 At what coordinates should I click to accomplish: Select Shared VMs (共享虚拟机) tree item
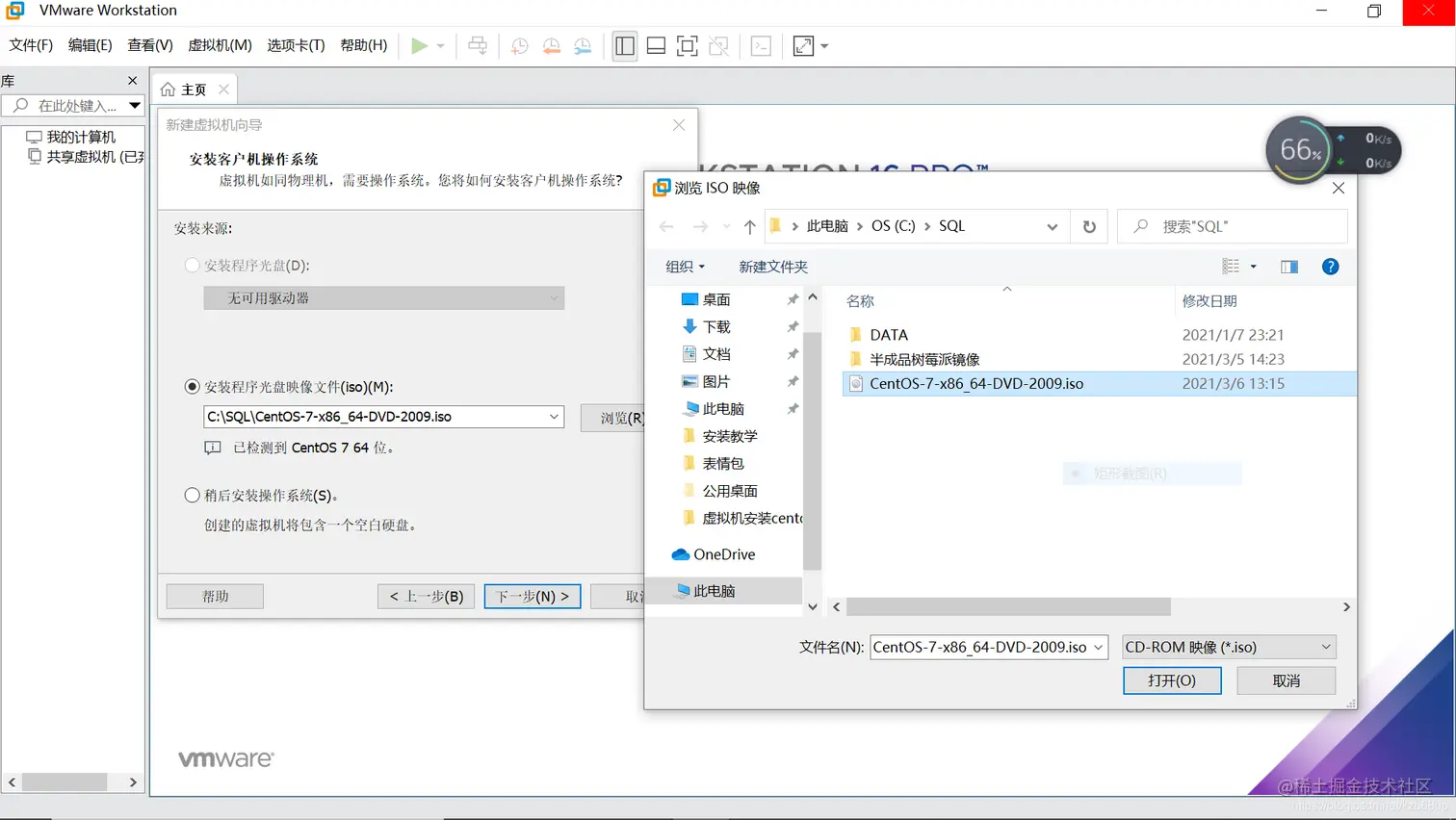pos(85,156)
